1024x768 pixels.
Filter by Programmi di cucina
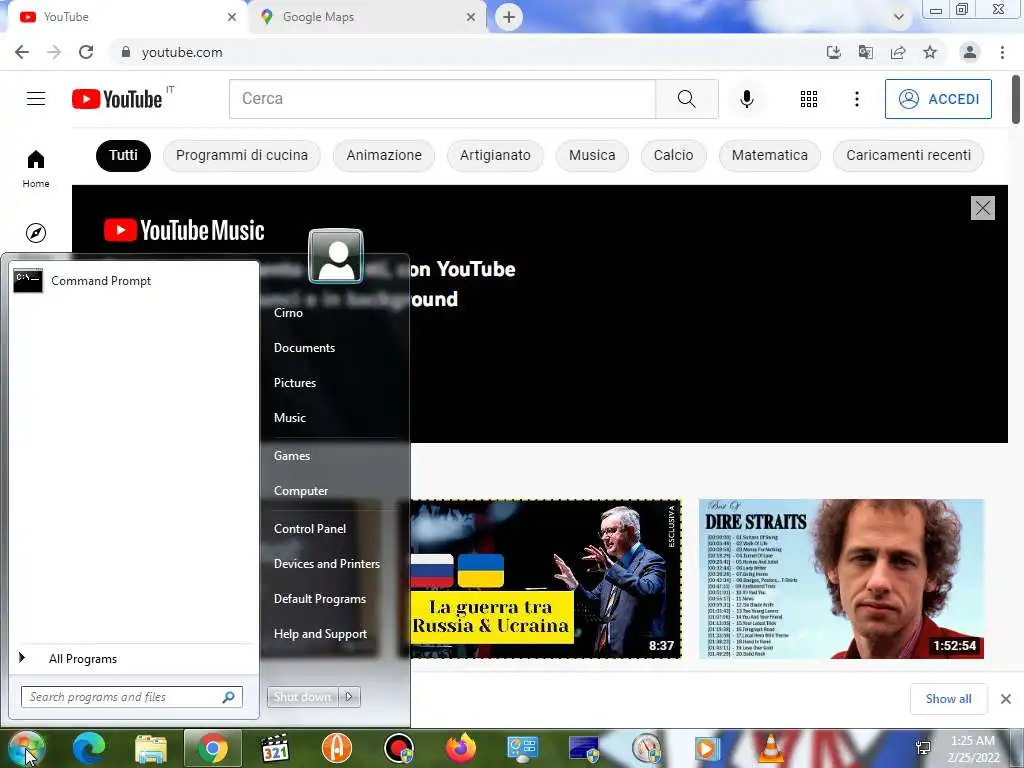(242, 155)
